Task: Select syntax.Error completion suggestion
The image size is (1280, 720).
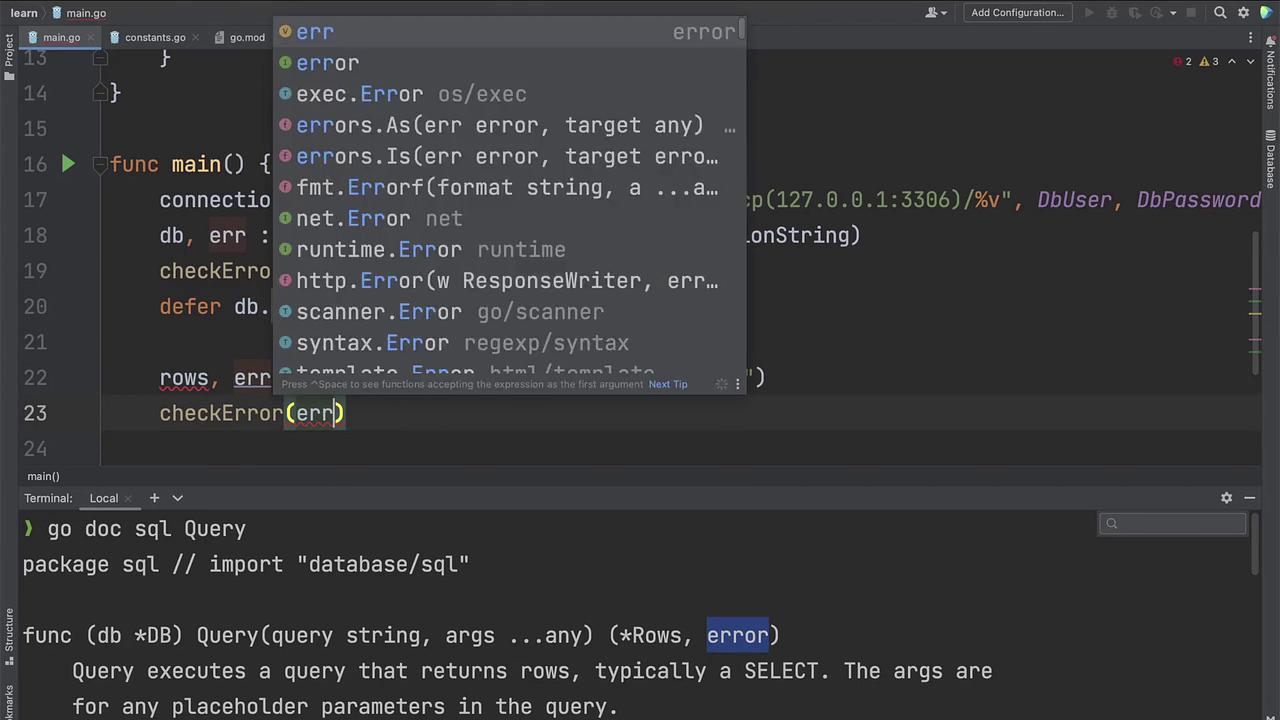Action: 509,343
